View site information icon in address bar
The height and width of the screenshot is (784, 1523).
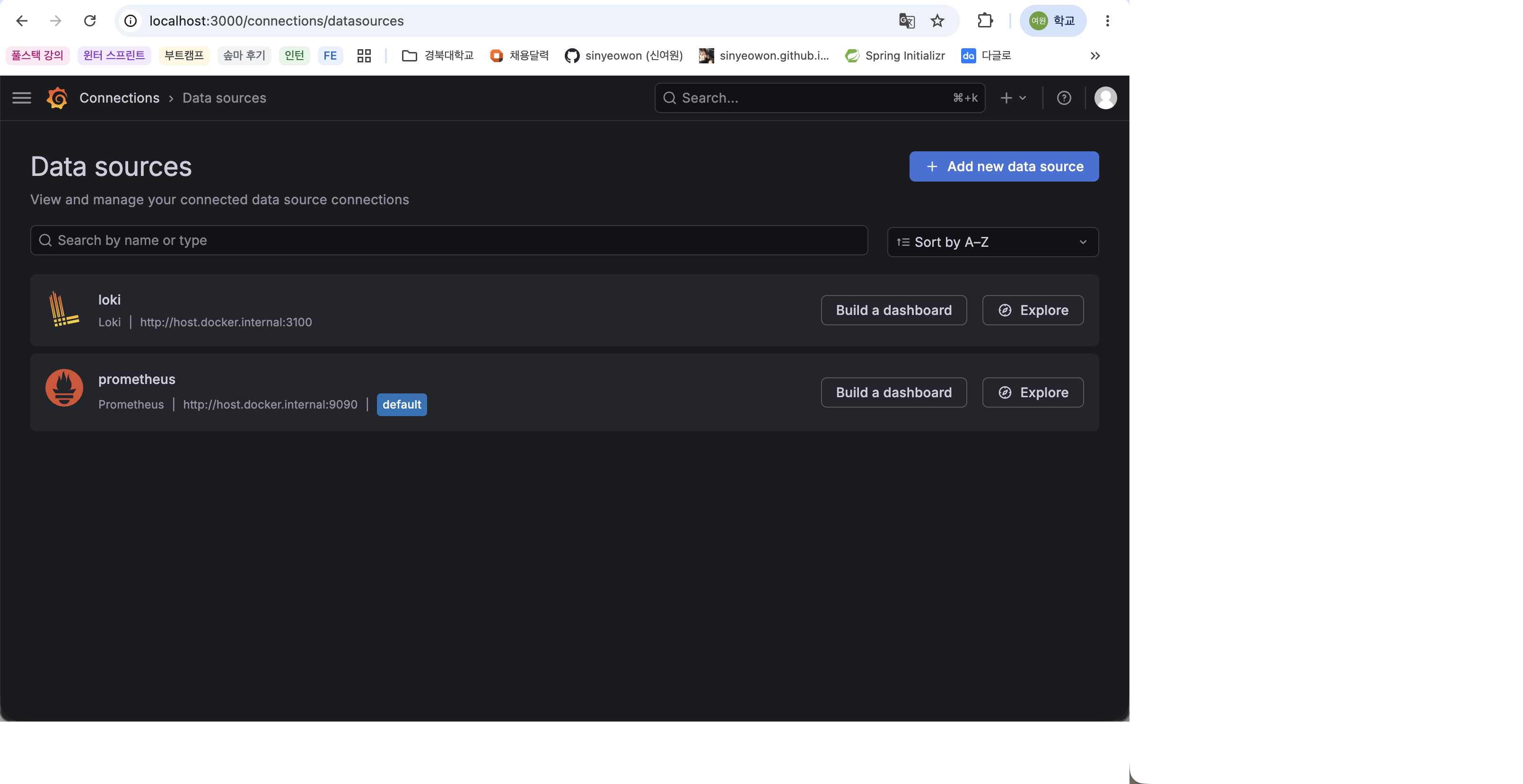[131, 21]
